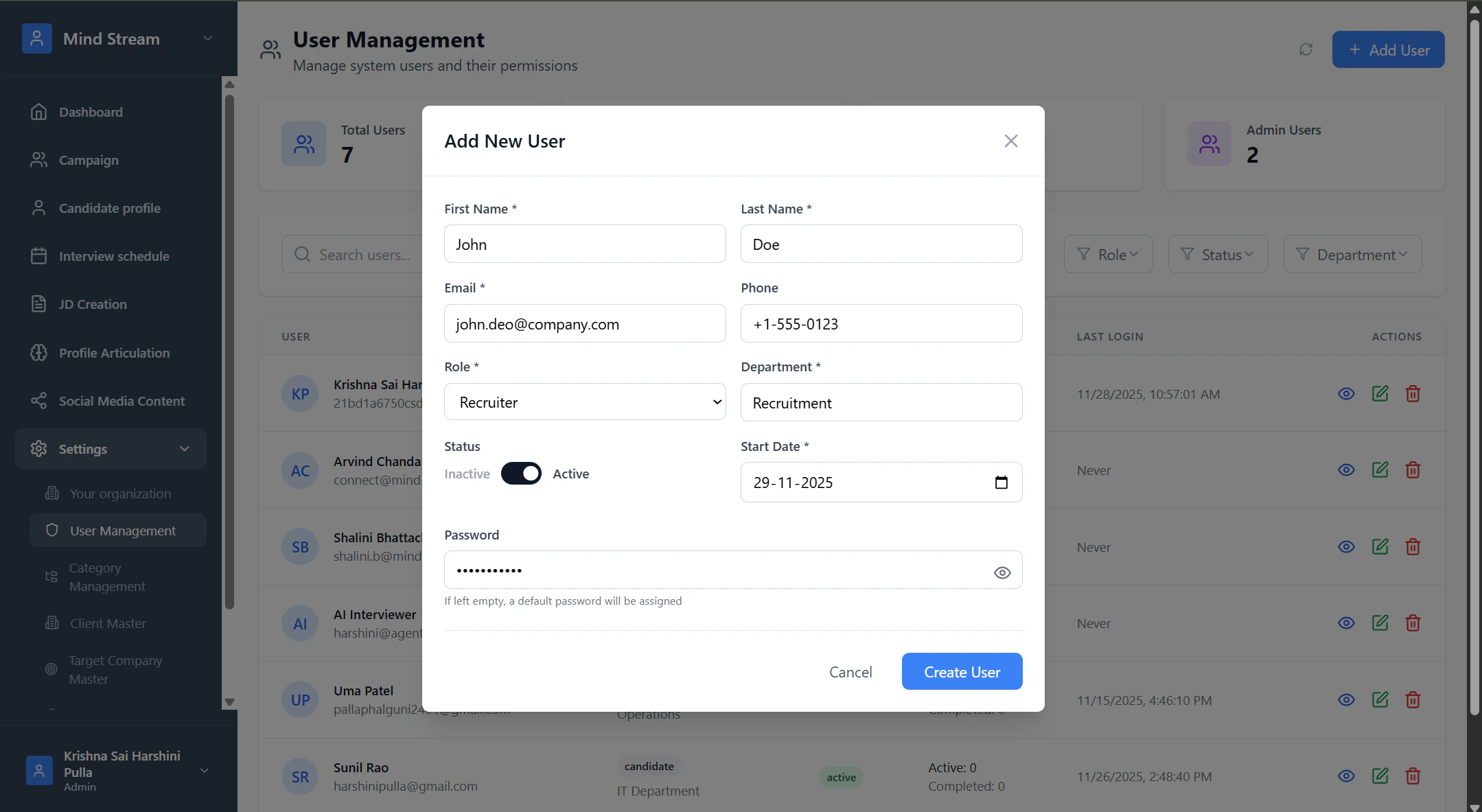Collapse the Settings section in sidebar
Viewport: 1482px width, 812px height.
coord(184,449)
